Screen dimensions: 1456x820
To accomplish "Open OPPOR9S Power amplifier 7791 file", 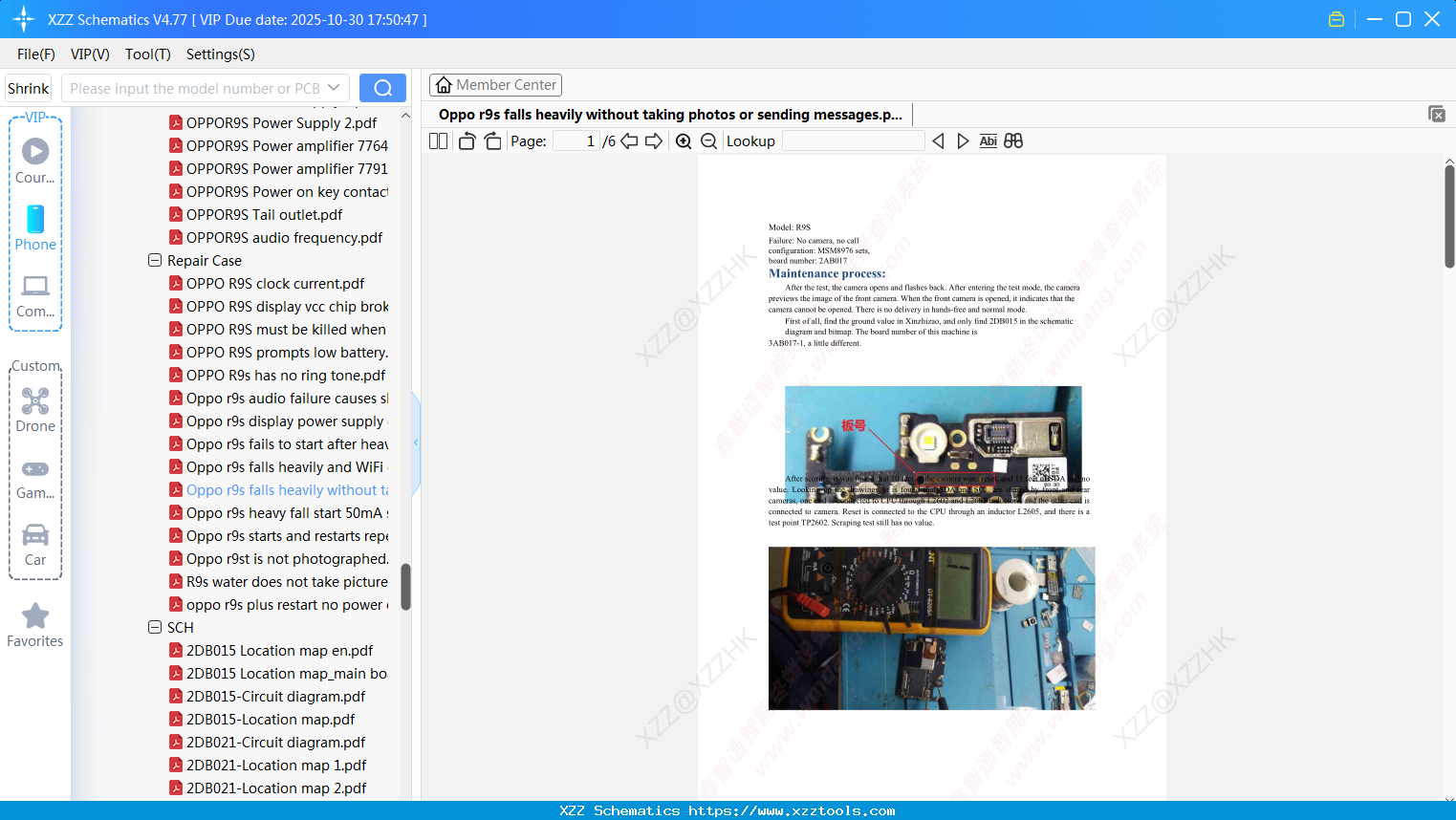I will point(278,169).
